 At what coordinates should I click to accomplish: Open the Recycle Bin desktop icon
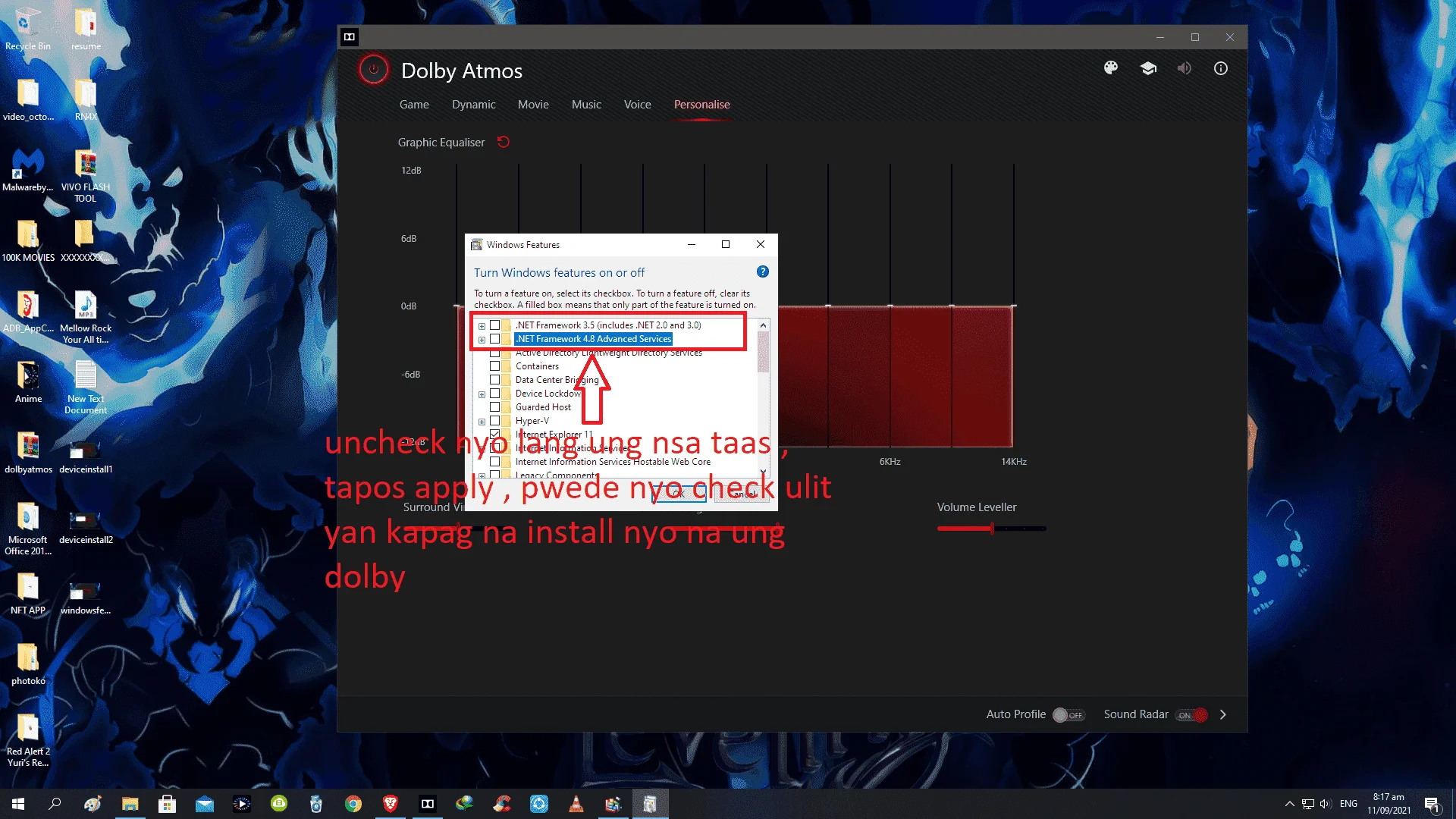pos(28,29)
